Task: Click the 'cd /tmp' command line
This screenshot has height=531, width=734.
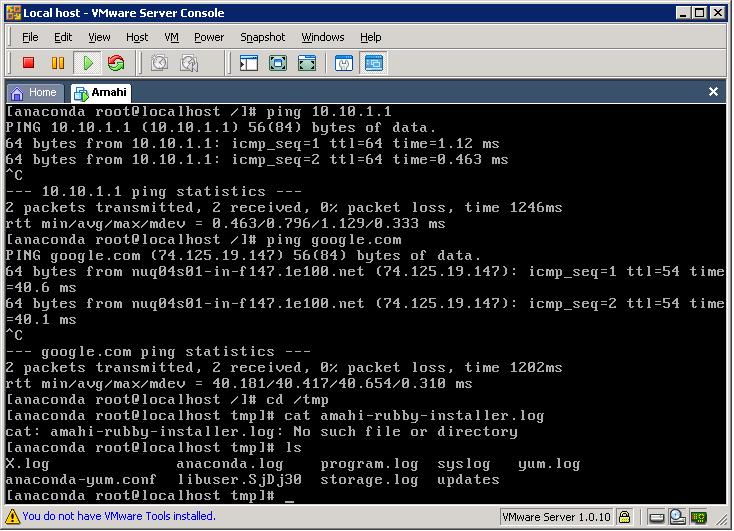Action: [167, 400]
